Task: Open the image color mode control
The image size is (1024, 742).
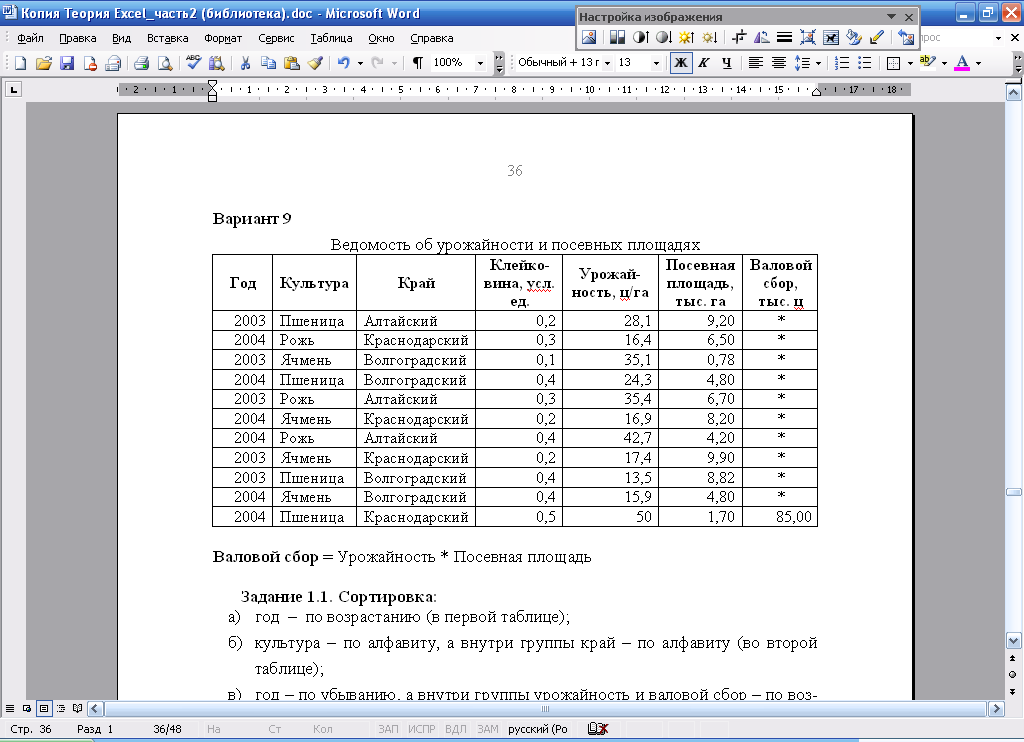Action: click(x=617, y=37)
